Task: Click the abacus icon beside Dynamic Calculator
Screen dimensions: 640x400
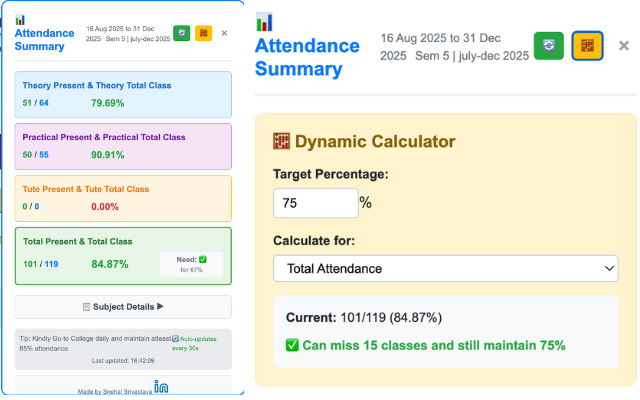Action: [x=281, y=142]
